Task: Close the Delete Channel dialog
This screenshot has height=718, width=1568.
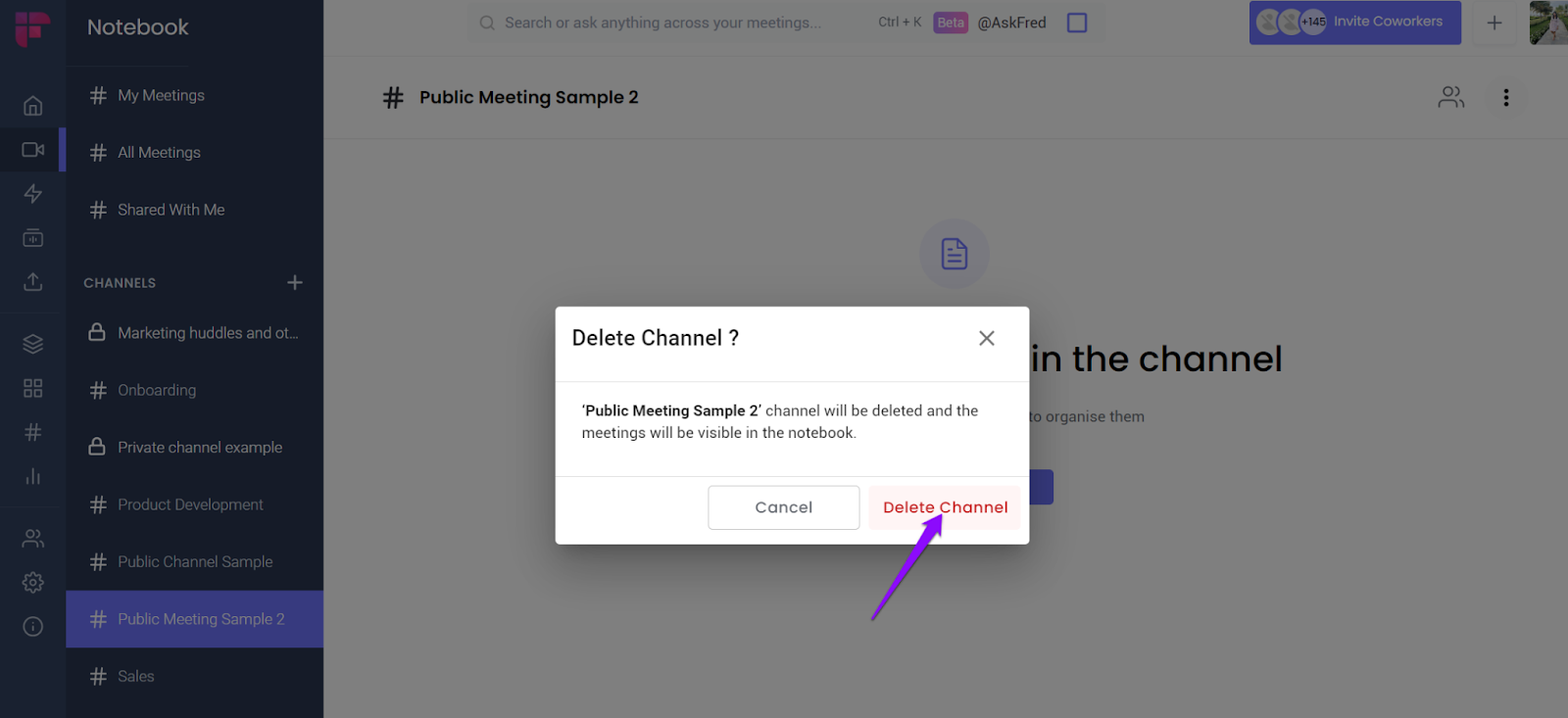Action: tap(987, 338)
